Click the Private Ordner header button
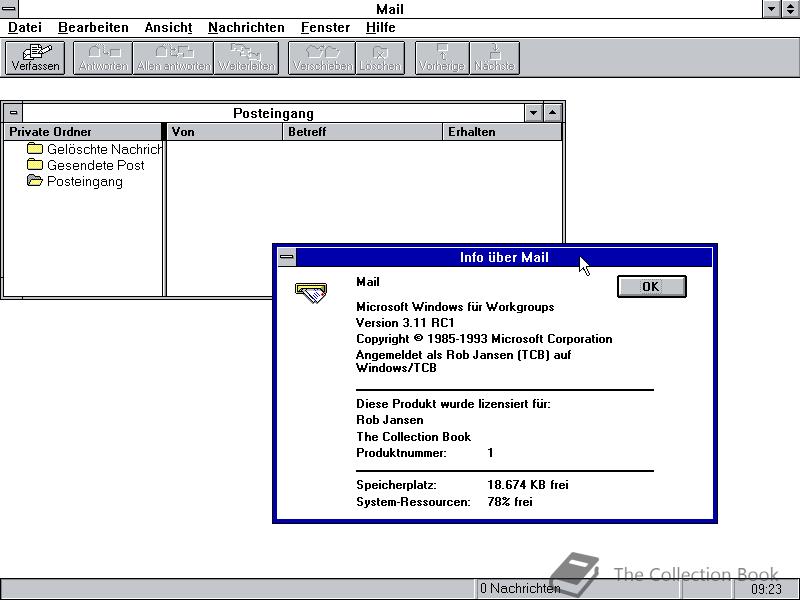The width and height of the screenshot is (800, 600). coord(83,132)
